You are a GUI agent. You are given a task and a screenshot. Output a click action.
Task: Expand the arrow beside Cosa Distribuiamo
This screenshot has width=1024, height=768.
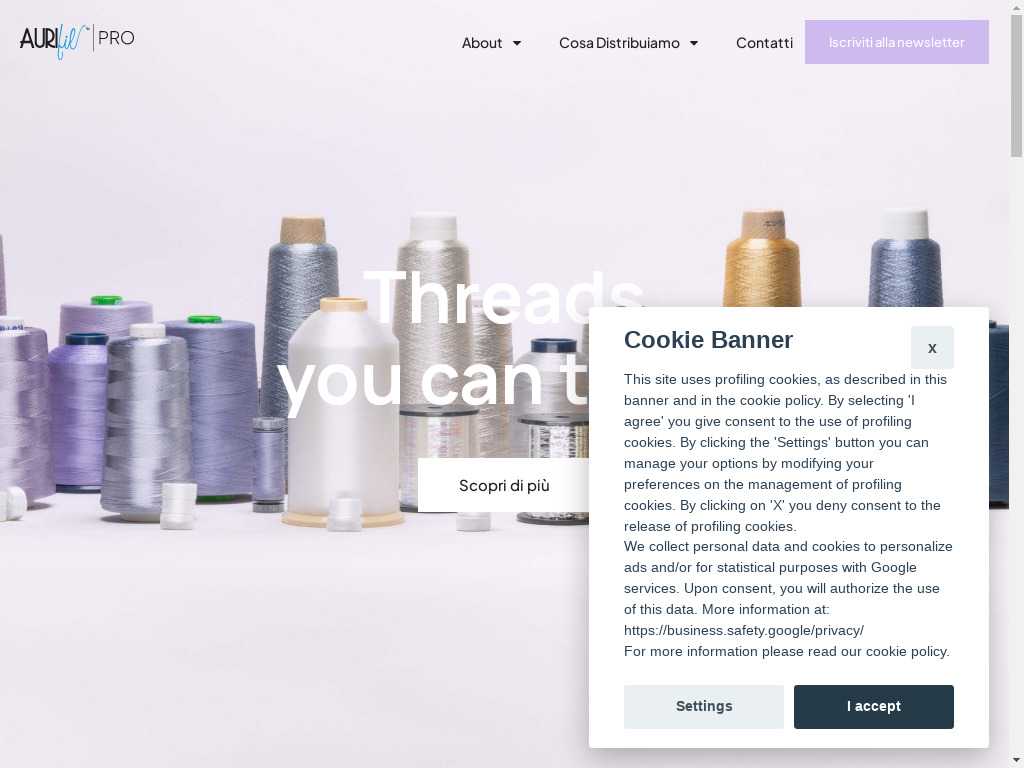(694, 43)
